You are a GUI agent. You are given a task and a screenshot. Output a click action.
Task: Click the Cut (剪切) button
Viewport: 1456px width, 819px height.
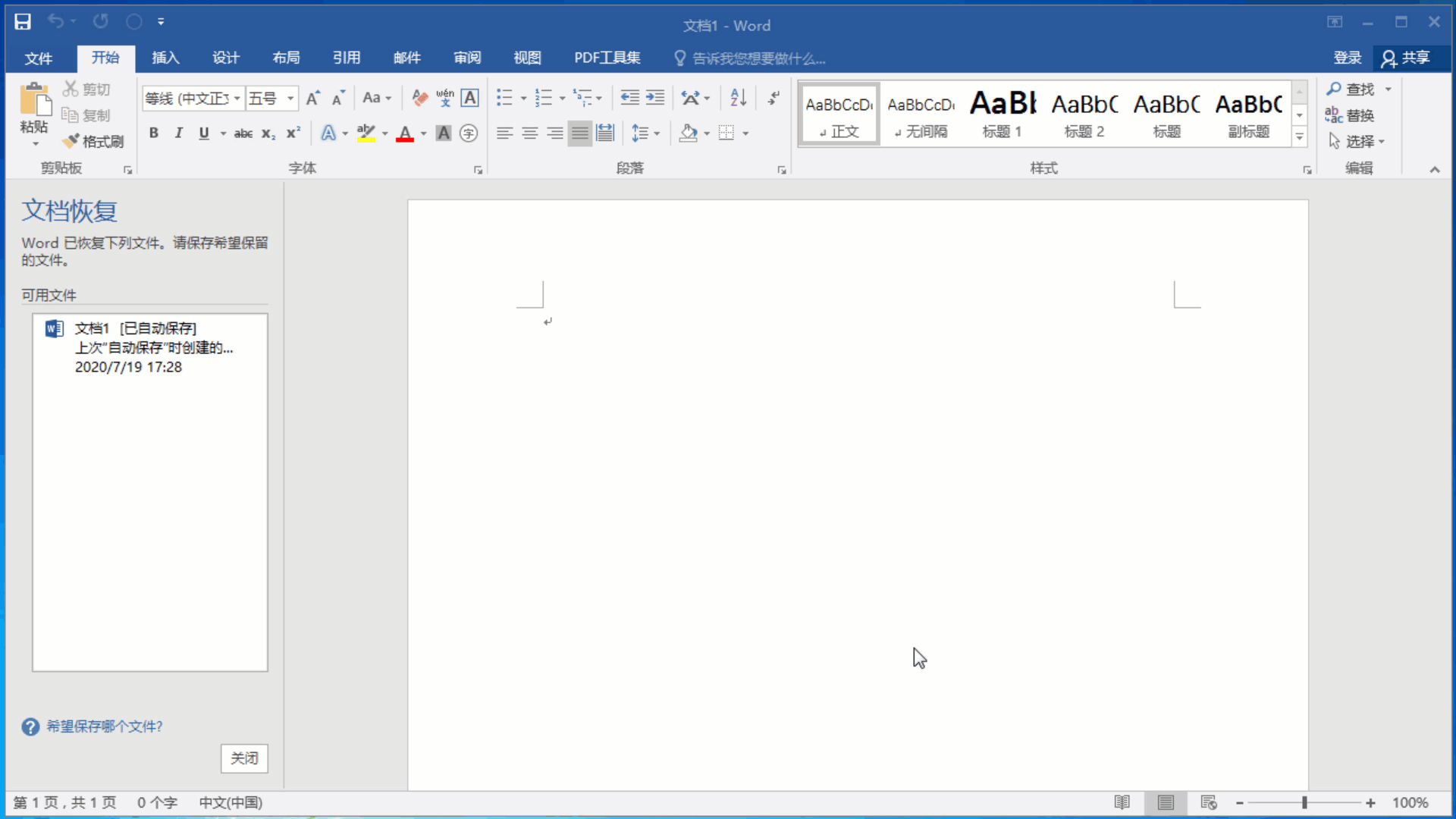[x=87, y=89]
